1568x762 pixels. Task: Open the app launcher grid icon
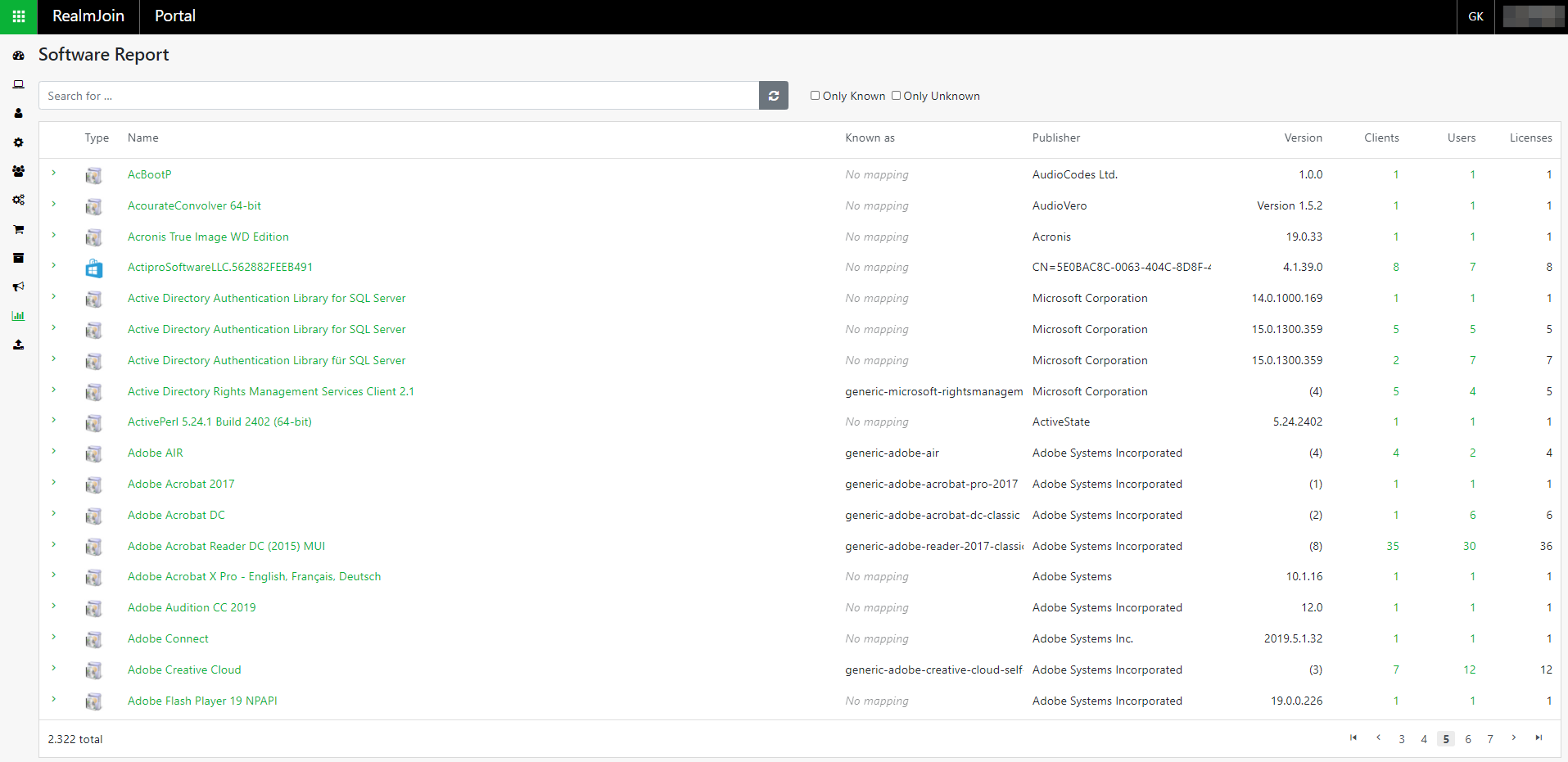click(18, 16)
